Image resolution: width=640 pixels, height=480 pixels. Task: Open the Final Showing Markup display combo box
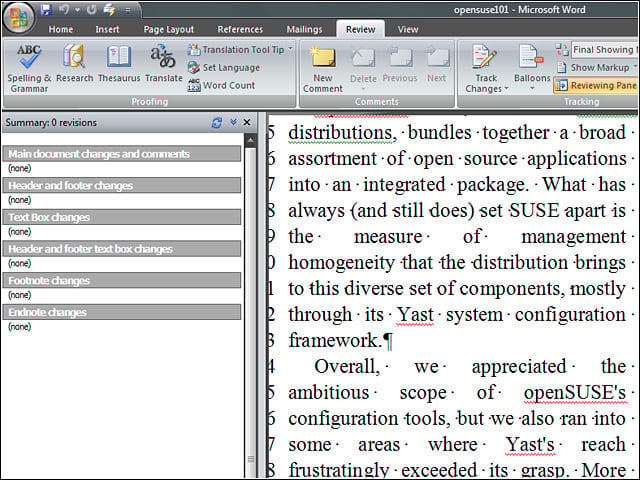point(605,49)
